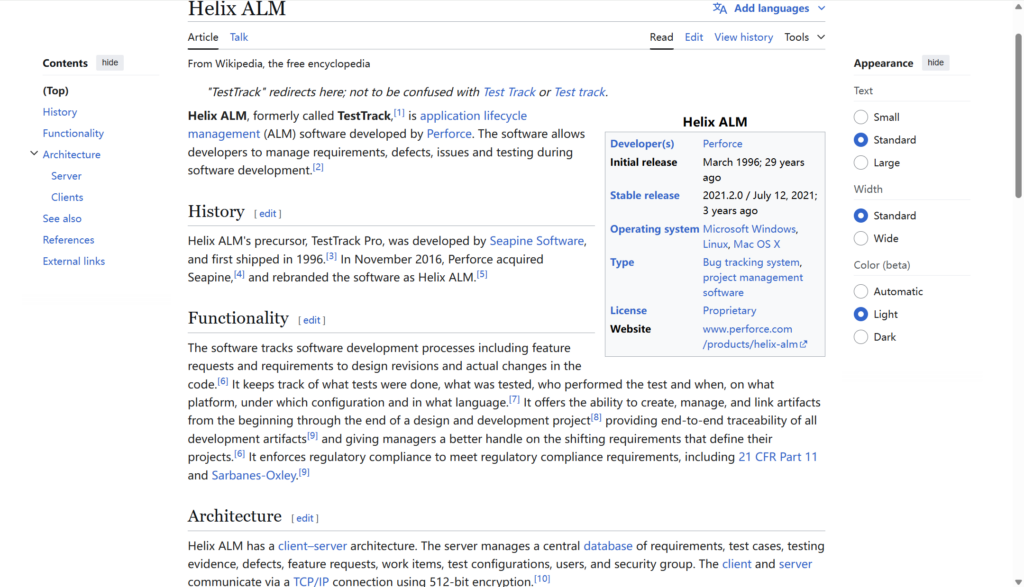1024x587 pixels.
Task: Click the translate languages icon
Action: click(720, 9)
